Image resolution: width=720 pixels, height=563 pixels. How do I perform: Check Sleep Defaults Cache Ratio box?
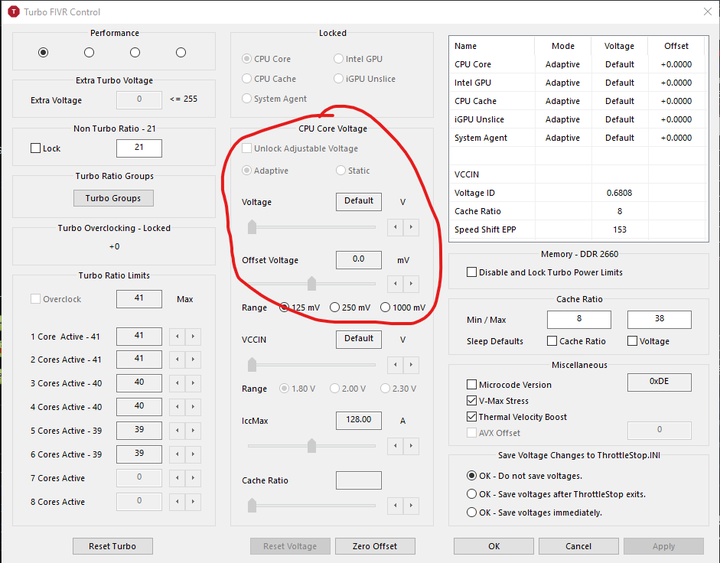[552, 341]
